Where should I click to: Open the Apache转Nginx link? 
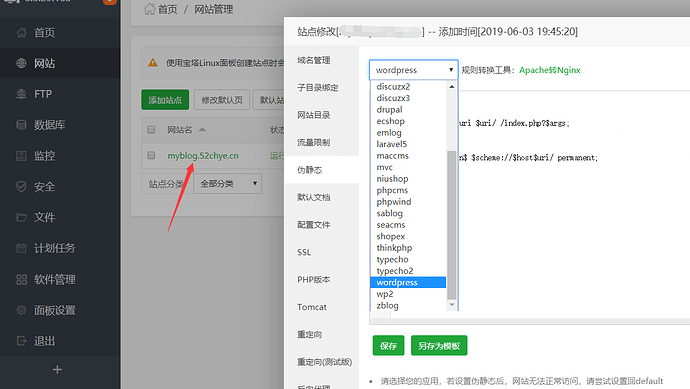(550, 70)
